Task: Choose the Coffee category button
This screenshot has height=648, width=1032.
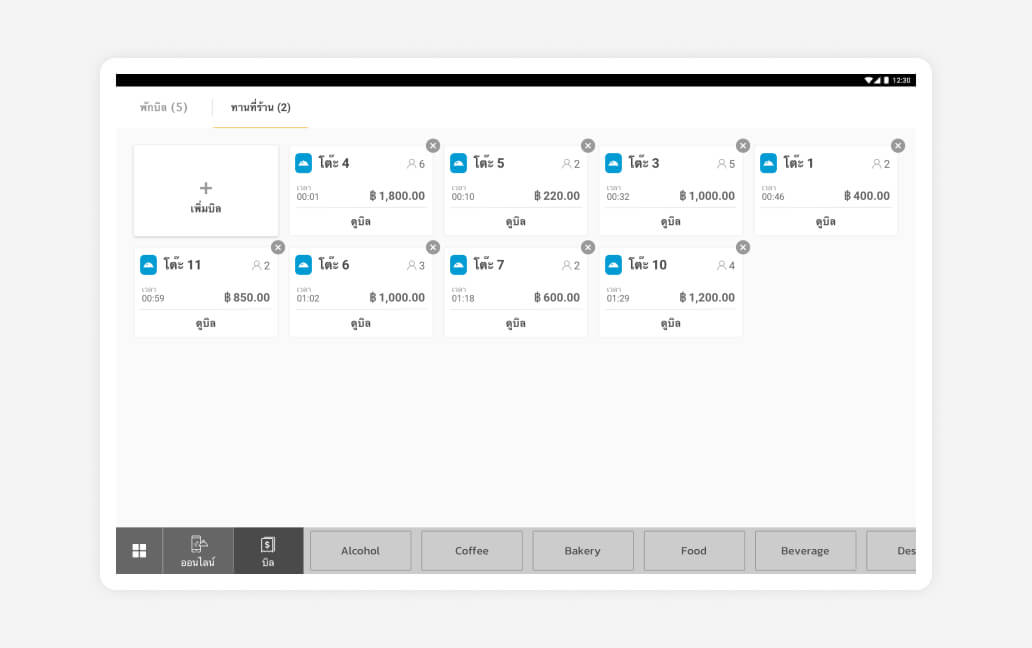Action: point(472,551)
